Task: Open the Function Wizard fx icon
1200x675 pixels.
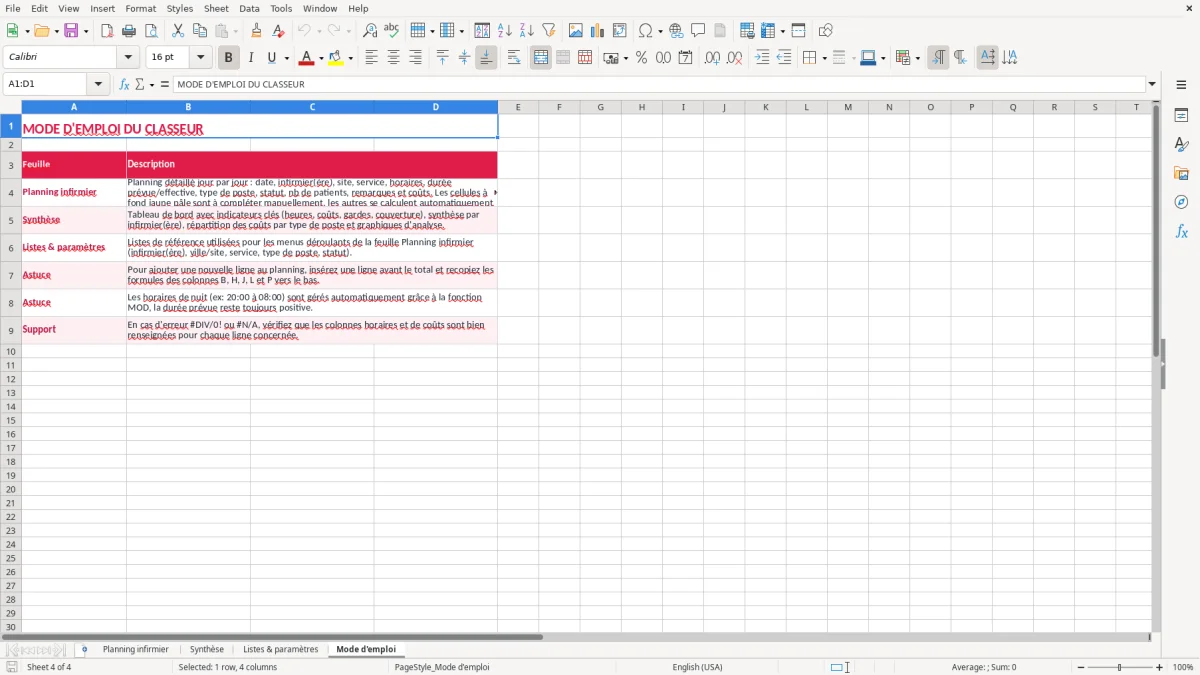Action: [125, 85]
